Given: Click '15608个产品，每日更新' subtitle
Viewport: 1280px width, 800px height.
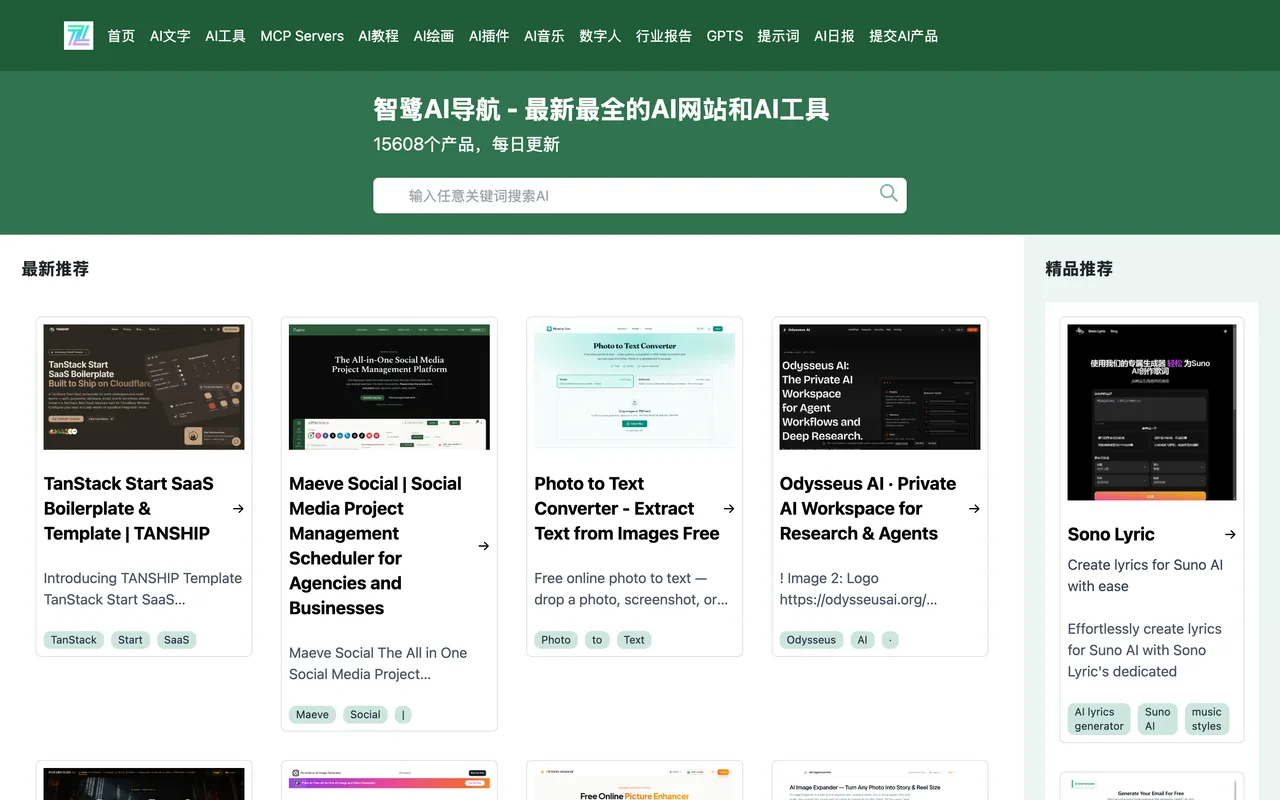Looking at the screenshot, I should (x=467, y=144).
